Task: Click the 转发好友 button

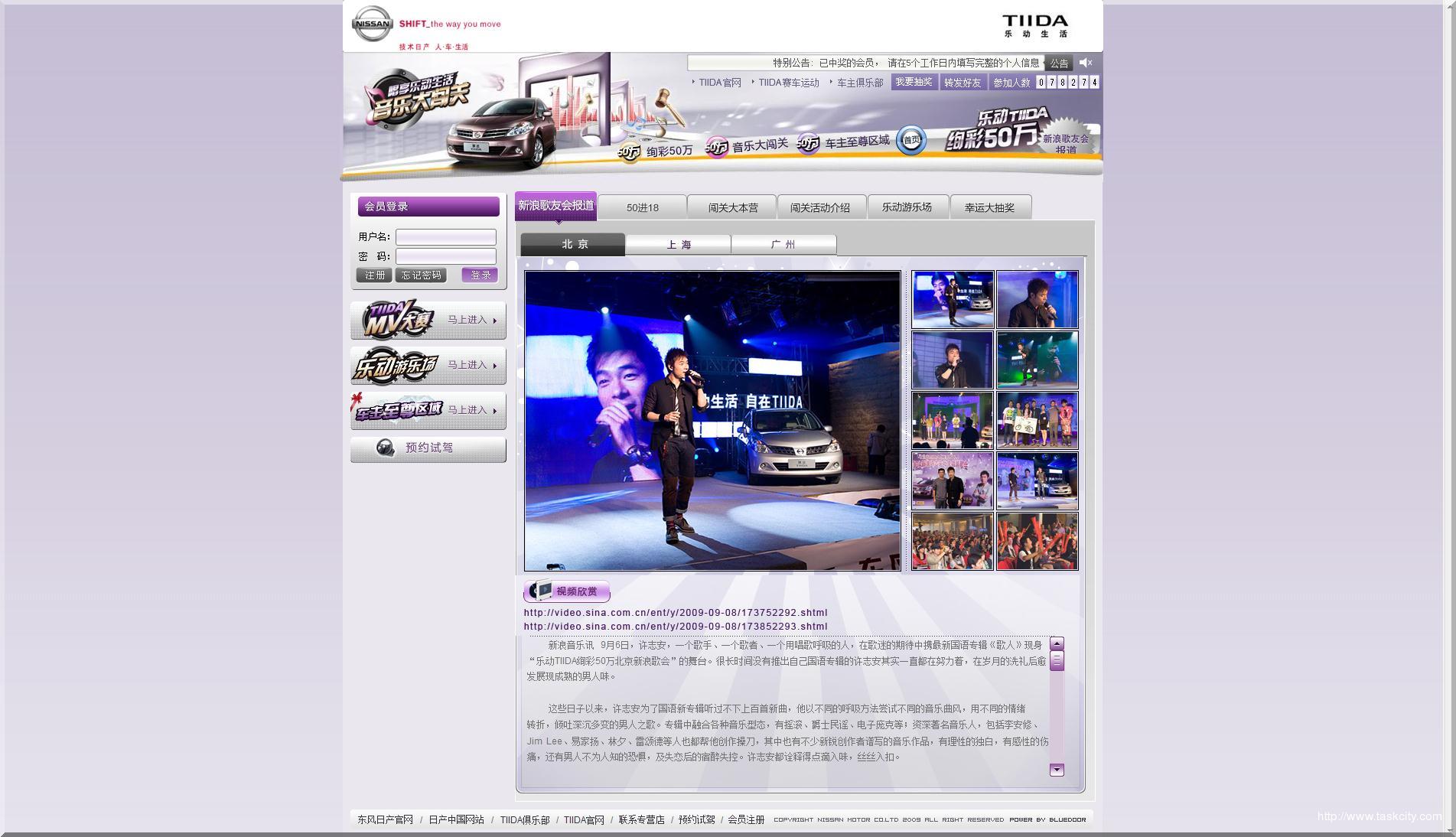Action: tap(963, 82)
